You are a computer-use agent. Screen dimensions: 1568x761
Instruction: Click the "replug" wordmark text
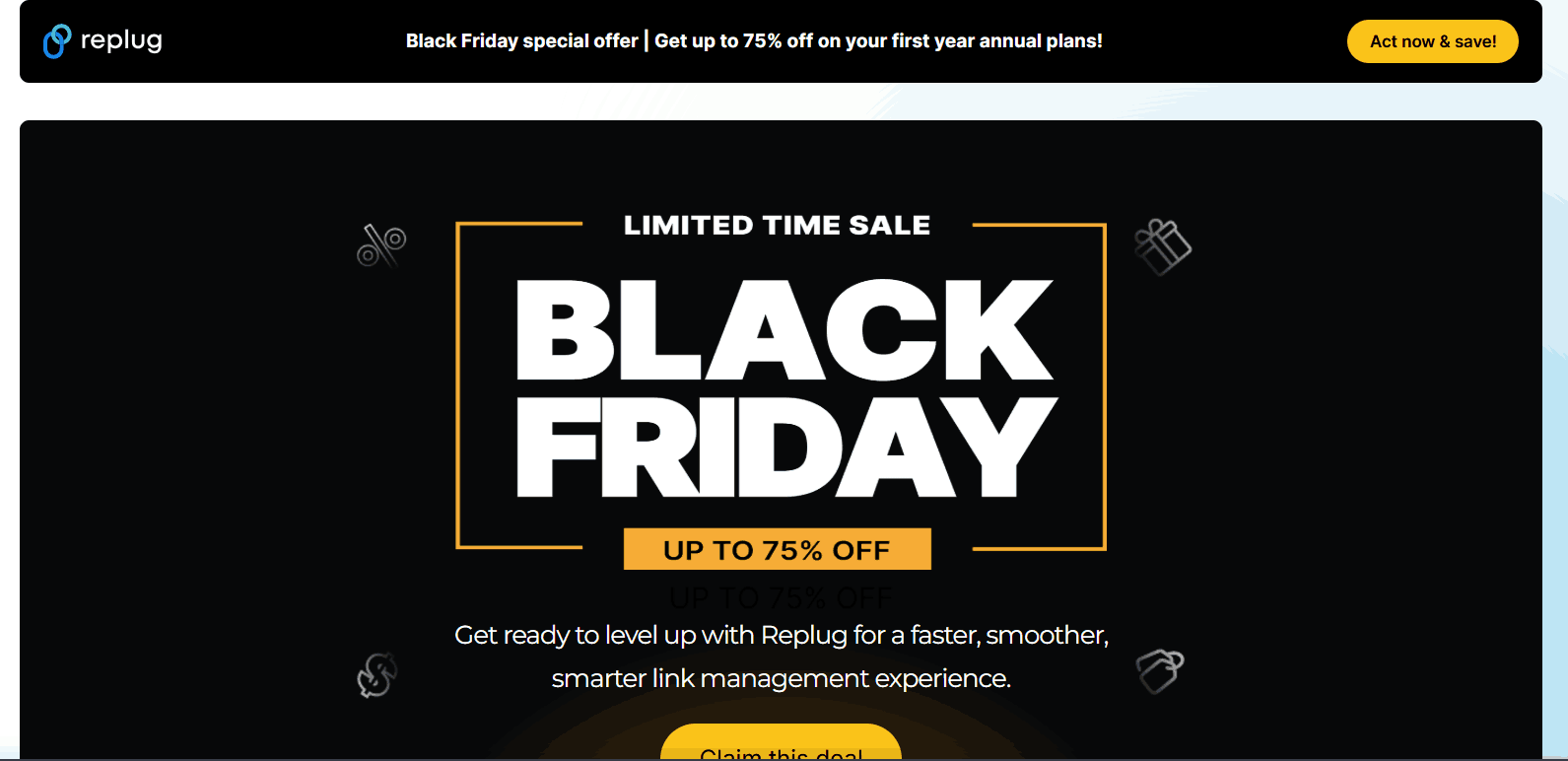[x=121, y=40]
